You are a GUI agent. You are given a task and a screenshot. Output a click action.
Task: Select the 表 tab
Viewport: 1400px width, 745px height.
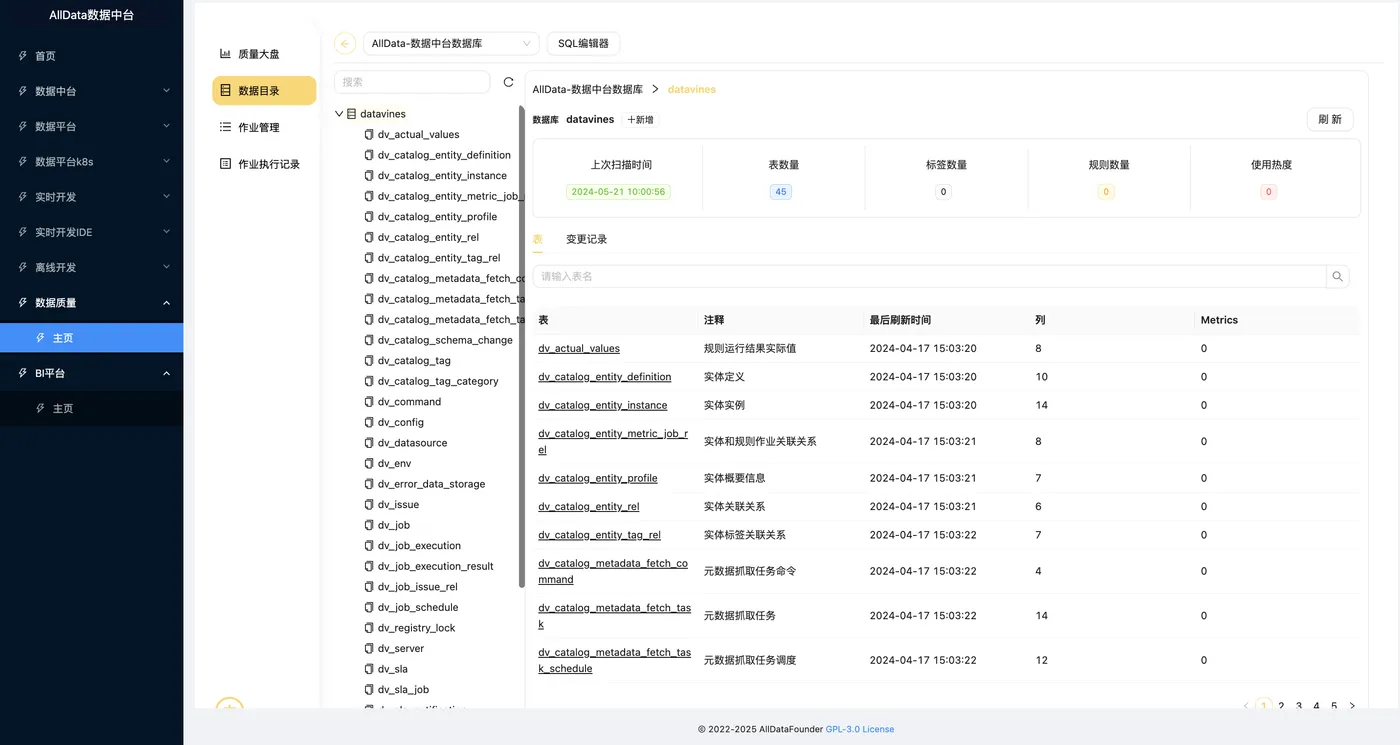coord(538,239)
